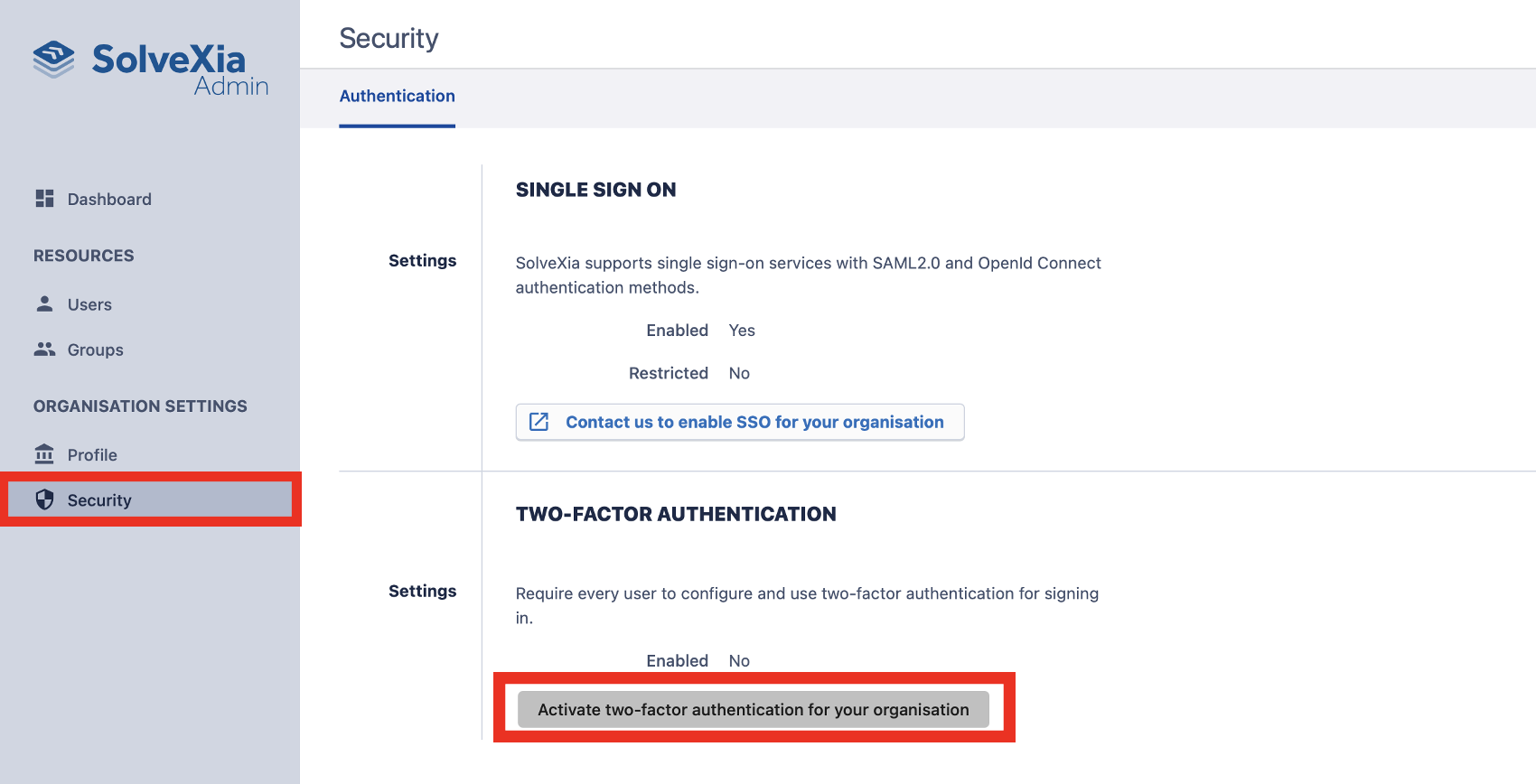
Task: Click the Users person icon
Action: [44, 303]
